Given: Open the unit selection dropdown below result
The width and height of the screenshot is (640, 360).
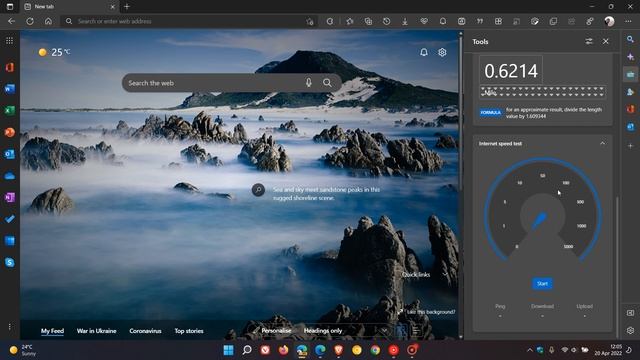Looking at the screenshot, I should click(x=542, y=92).
